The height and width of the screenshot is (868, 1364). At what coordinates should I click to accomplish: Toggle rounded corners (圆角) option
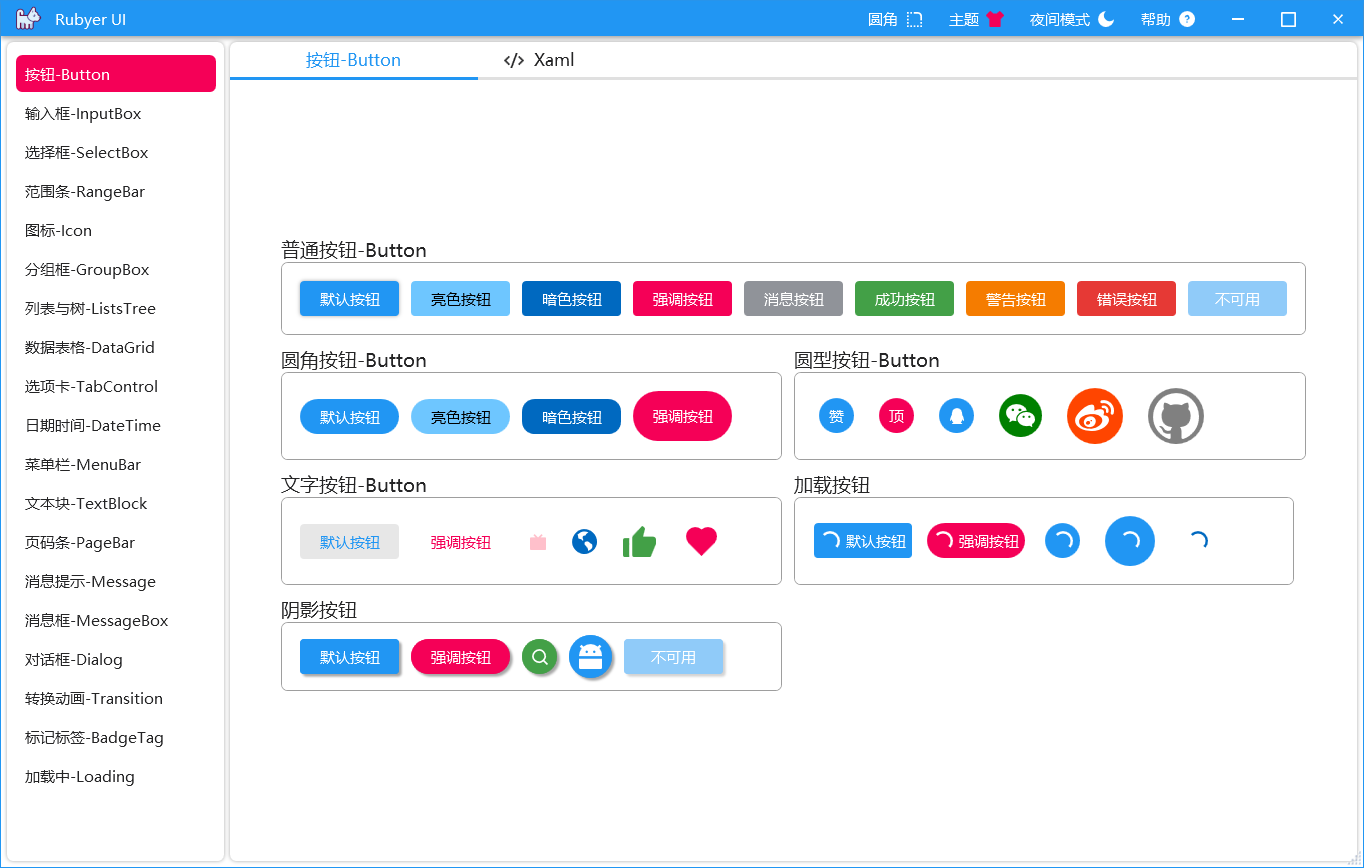point(895,20)
